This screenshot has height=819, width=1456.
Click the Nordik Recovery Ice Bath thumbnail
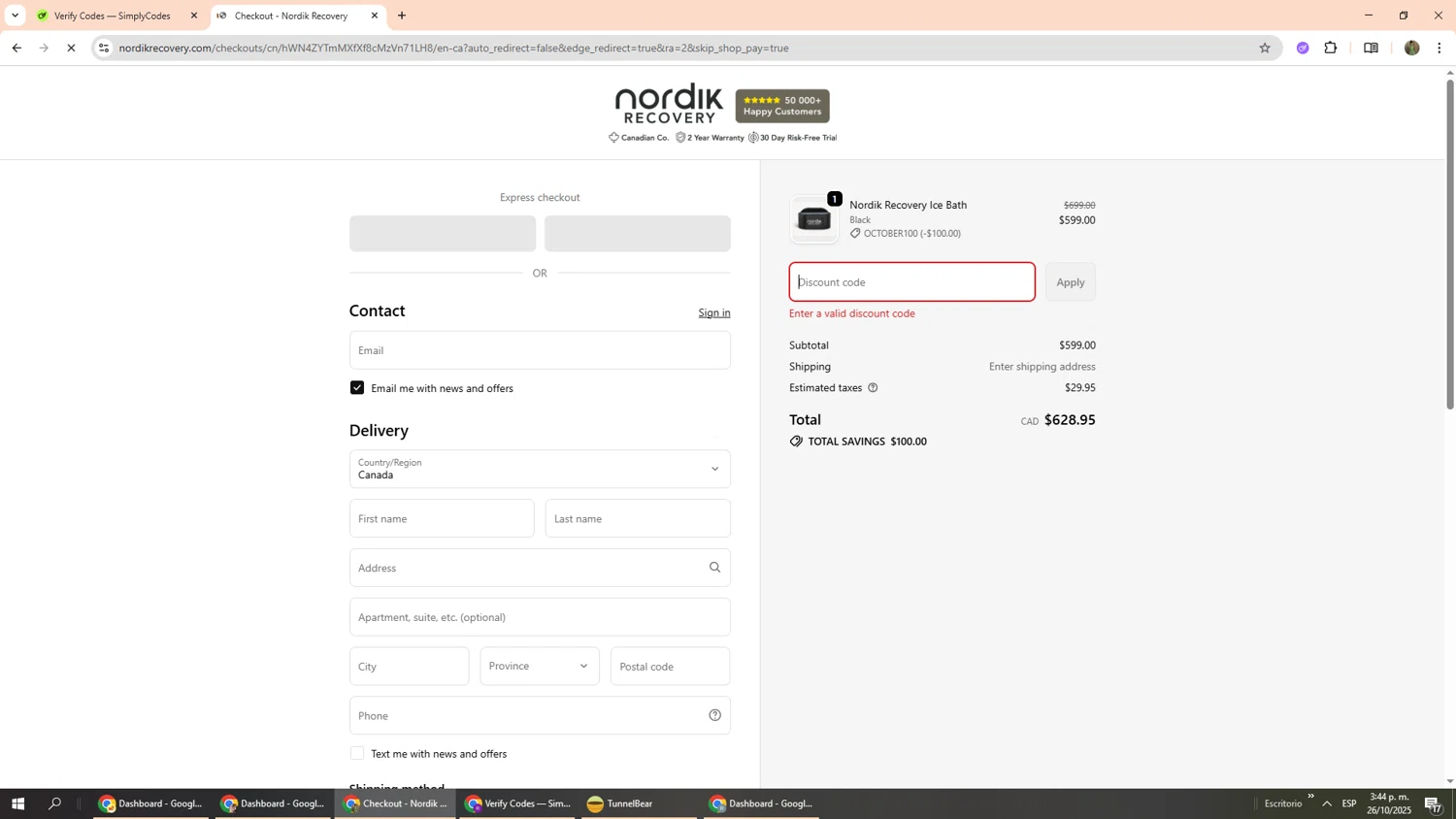pos(813,219)
